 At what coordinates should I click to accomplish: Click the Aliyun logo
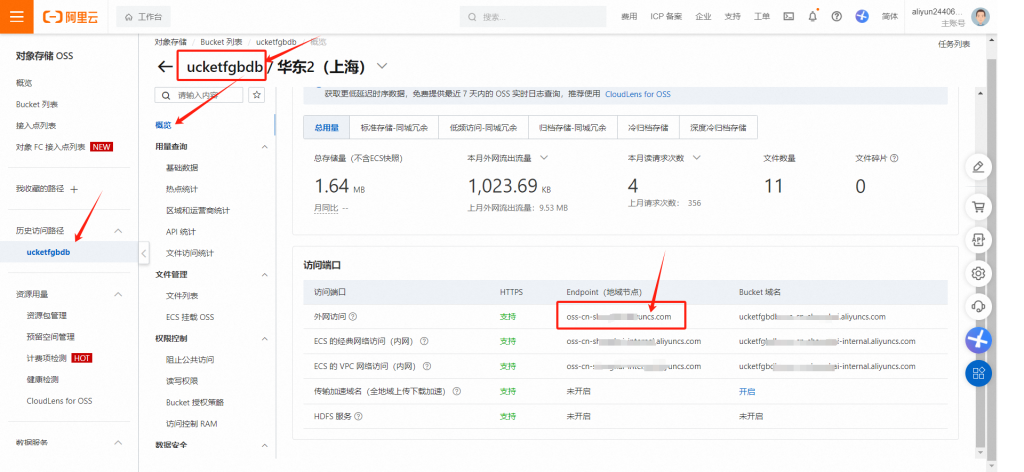click(71, 17)
